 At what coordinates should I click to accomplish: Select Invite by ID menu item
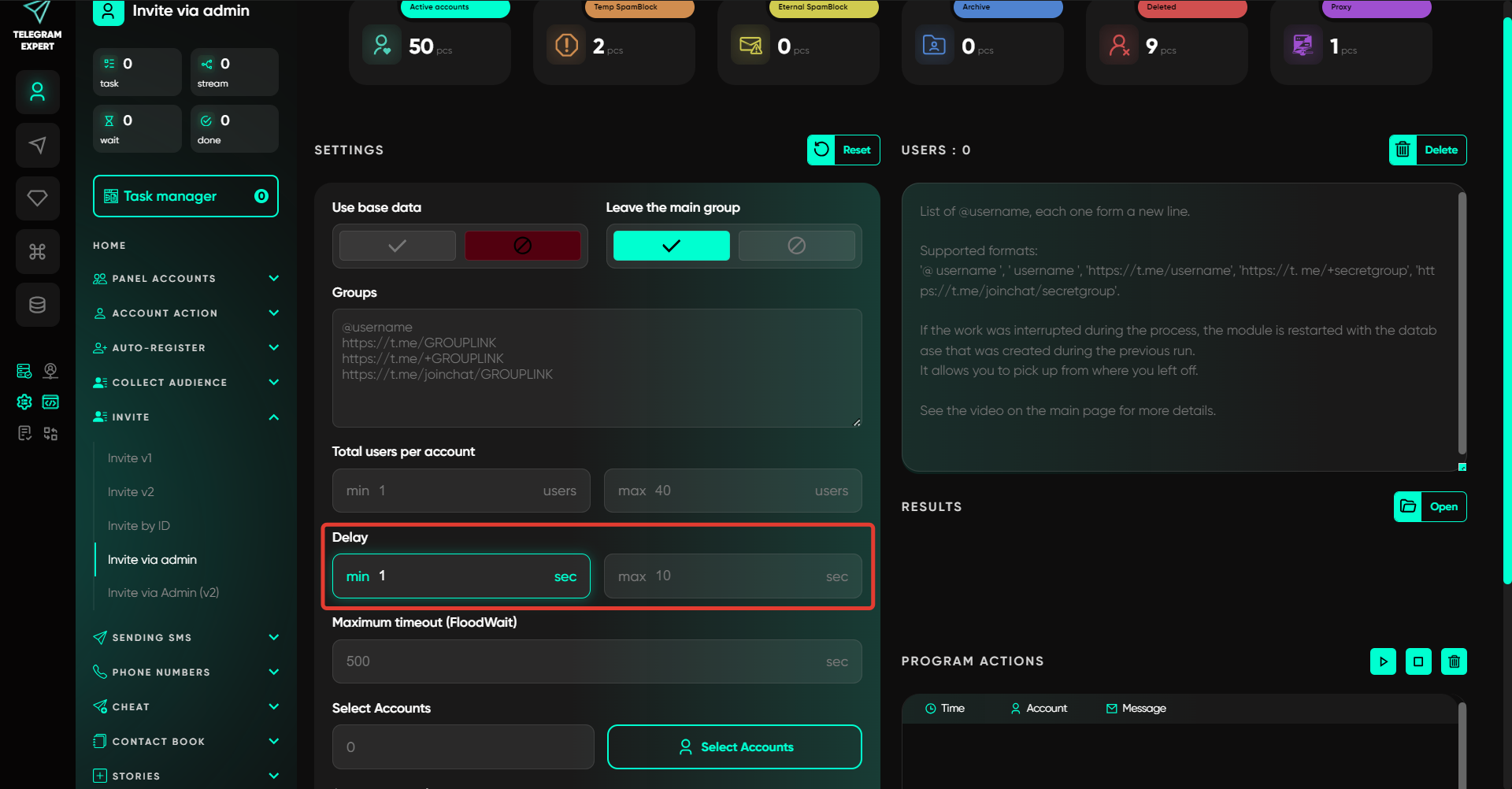click(139, 526)
